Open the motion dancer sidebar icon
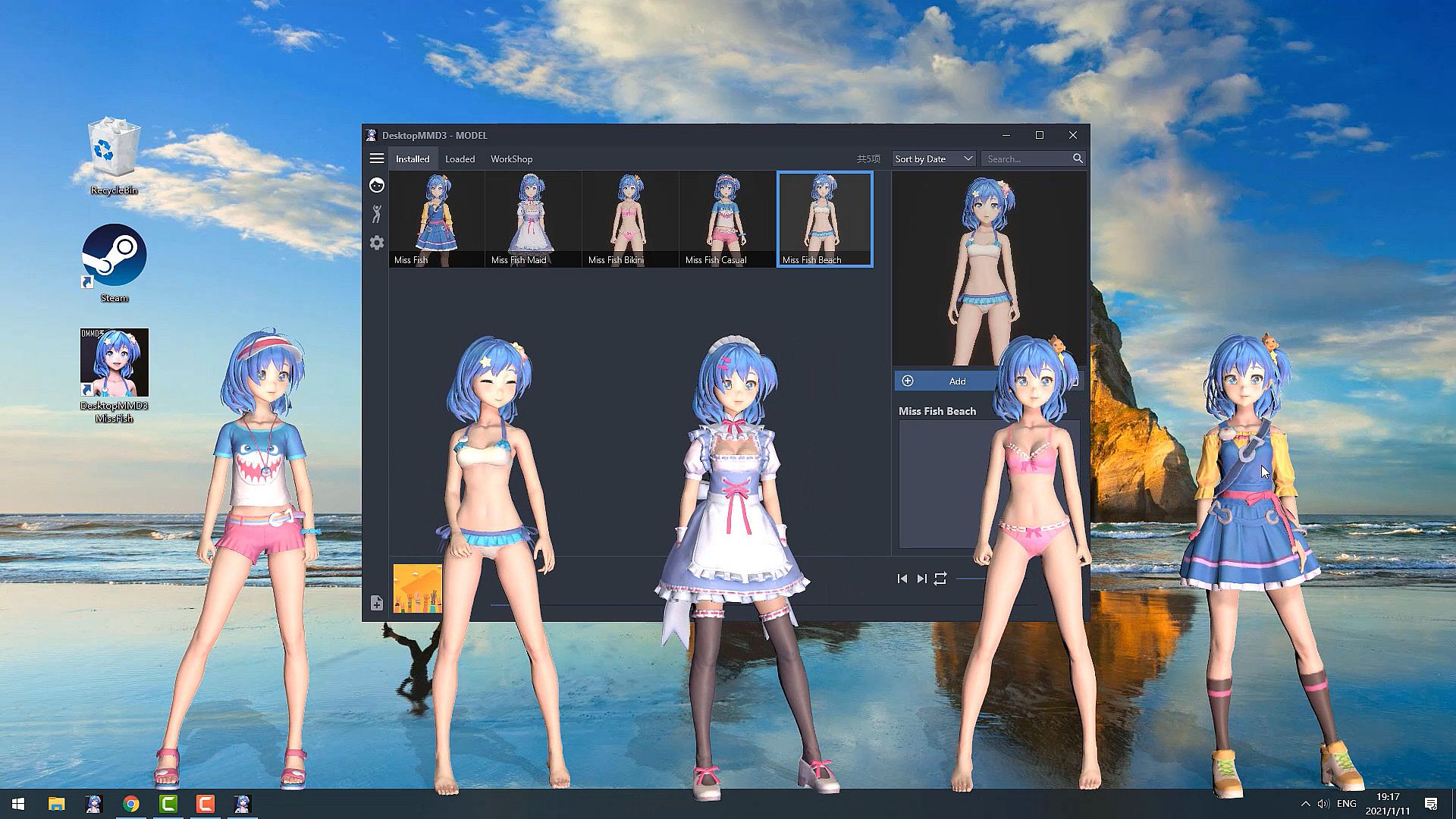This screenshot has width=1456, height=819. click(376, 214)
